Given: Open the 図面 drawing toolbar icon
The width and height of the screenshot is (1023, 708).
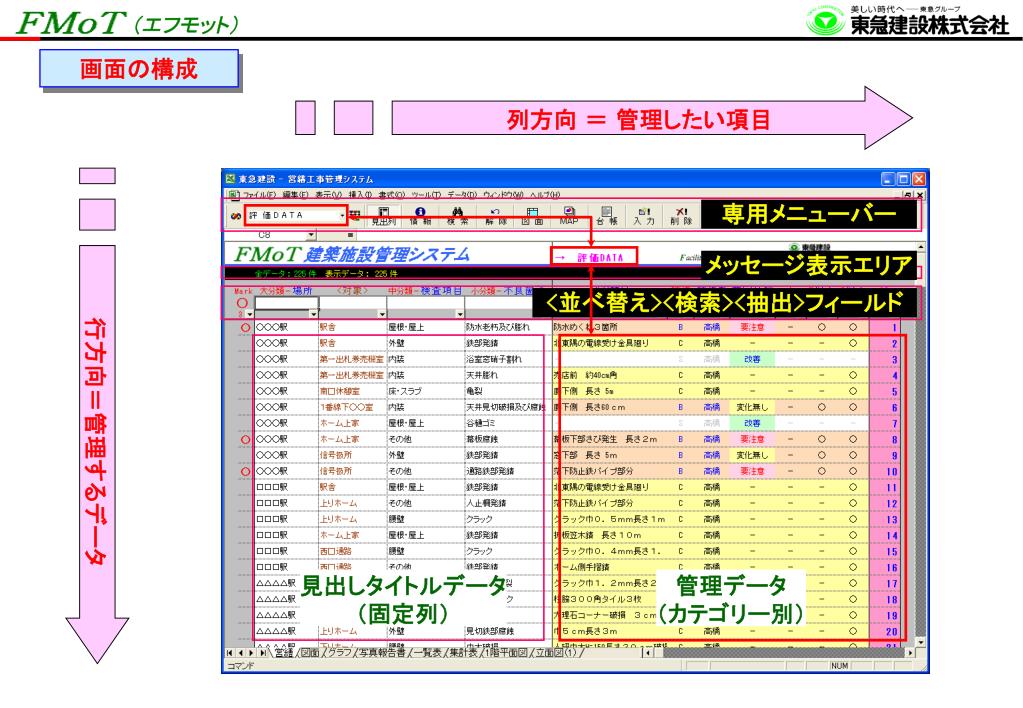Looking at the screenshot, I should point(532,216).
